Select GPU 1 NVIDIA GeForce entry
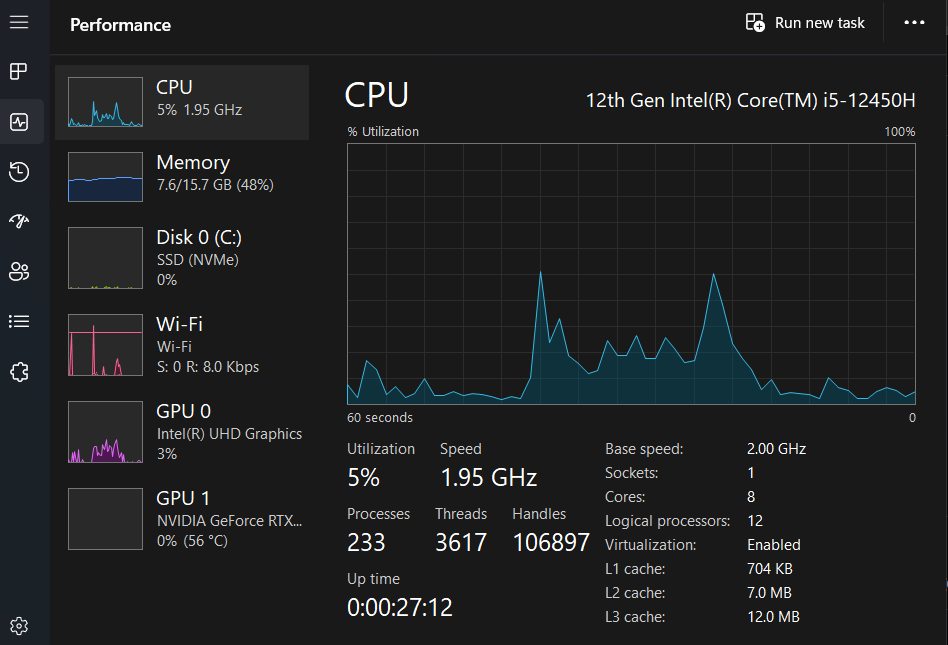This screenshot has width=948, height=645. 182,519
